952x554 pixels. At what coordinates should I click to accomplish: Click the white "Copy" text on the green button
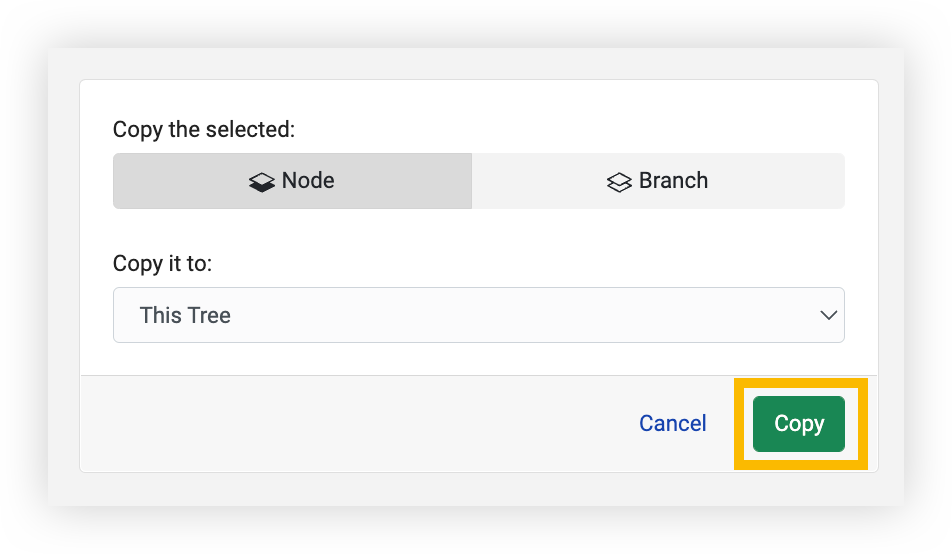799,424
